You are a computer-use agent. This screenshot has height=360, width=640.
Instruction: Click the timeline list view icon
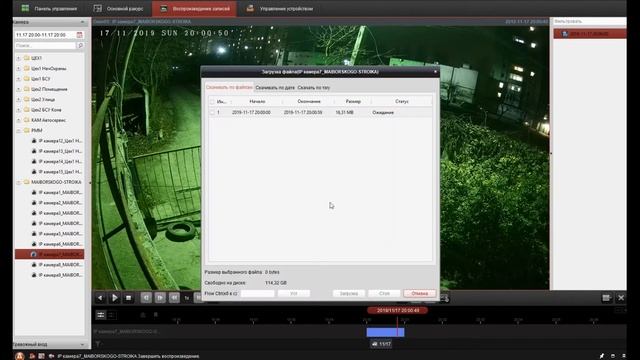coord(100,315)
